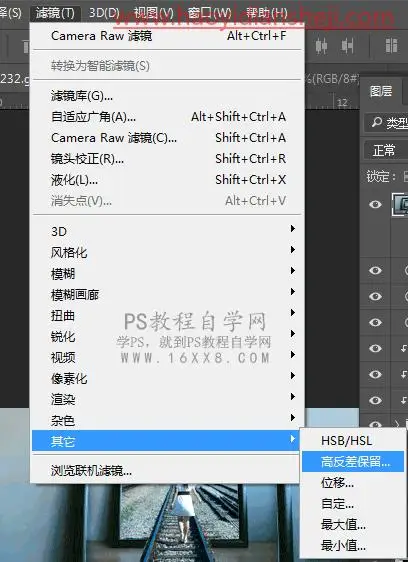This screenshot has width=408, height=562.
Task: Choose Camera Raw 滤镜 with Alt+Ctrl+F shortcut
Action: (x=167, y=35)
